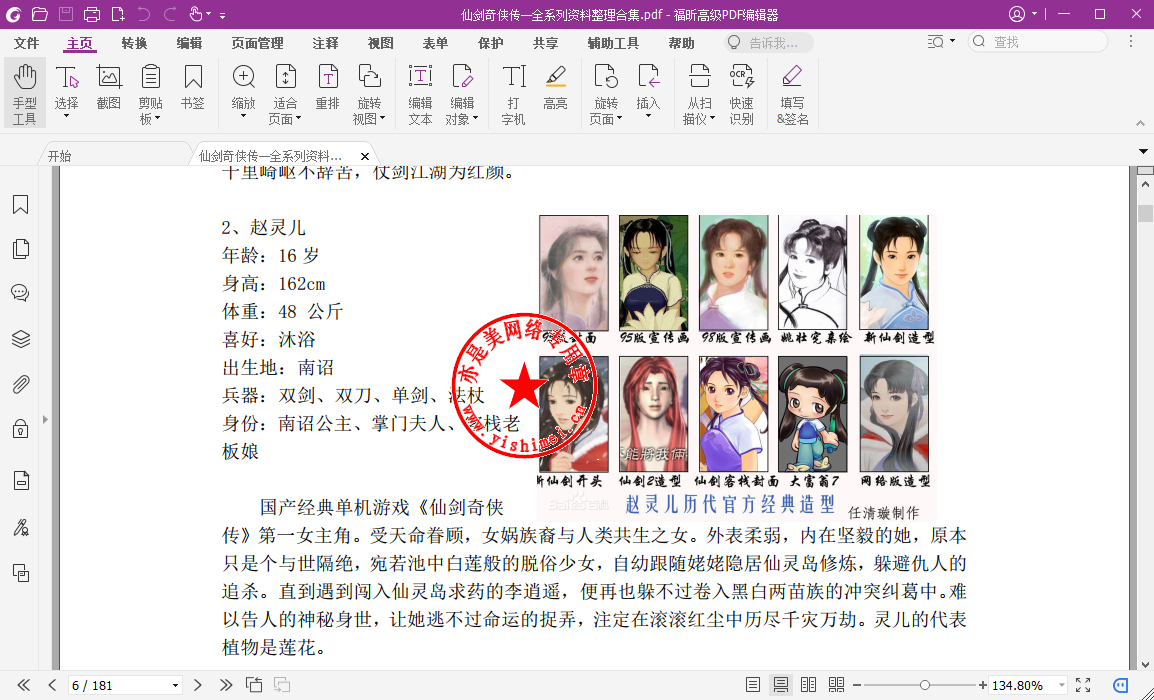1154x700 pixels.
Task: Open Rotate View (旋转视图)
Action: pos(369,93)
